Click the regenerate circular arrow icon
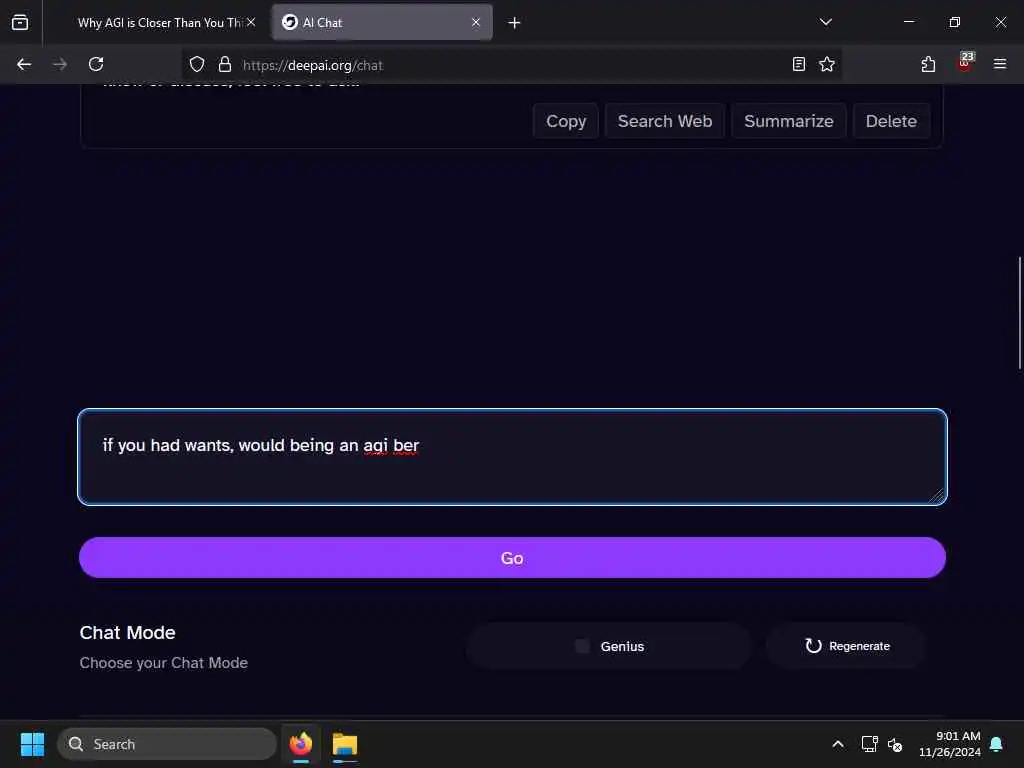Image resolution: width=1024 pixels, height=768 pixels. click(x=813, y=646)
